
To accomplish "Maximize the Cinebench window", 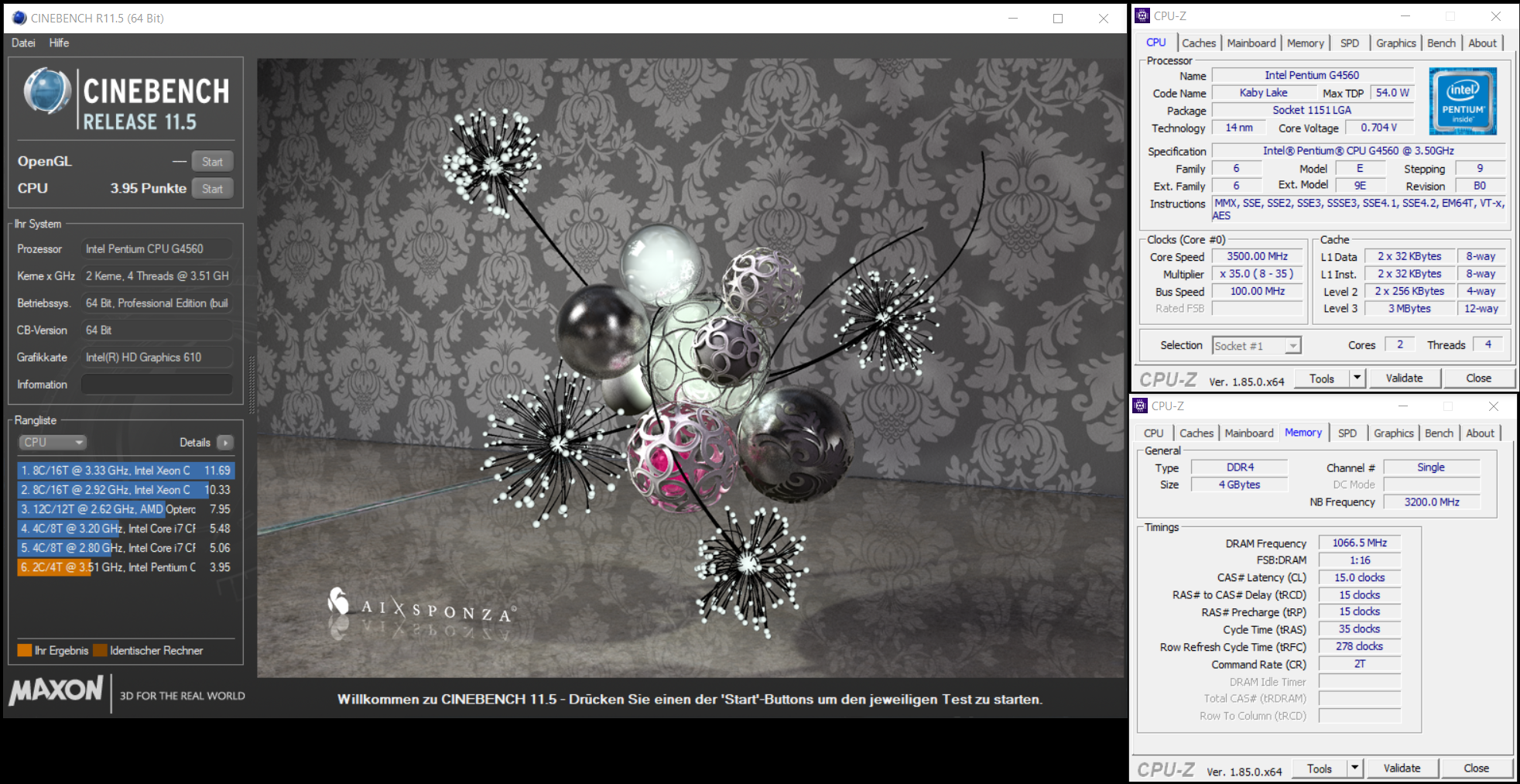I will coord(1058,19).
